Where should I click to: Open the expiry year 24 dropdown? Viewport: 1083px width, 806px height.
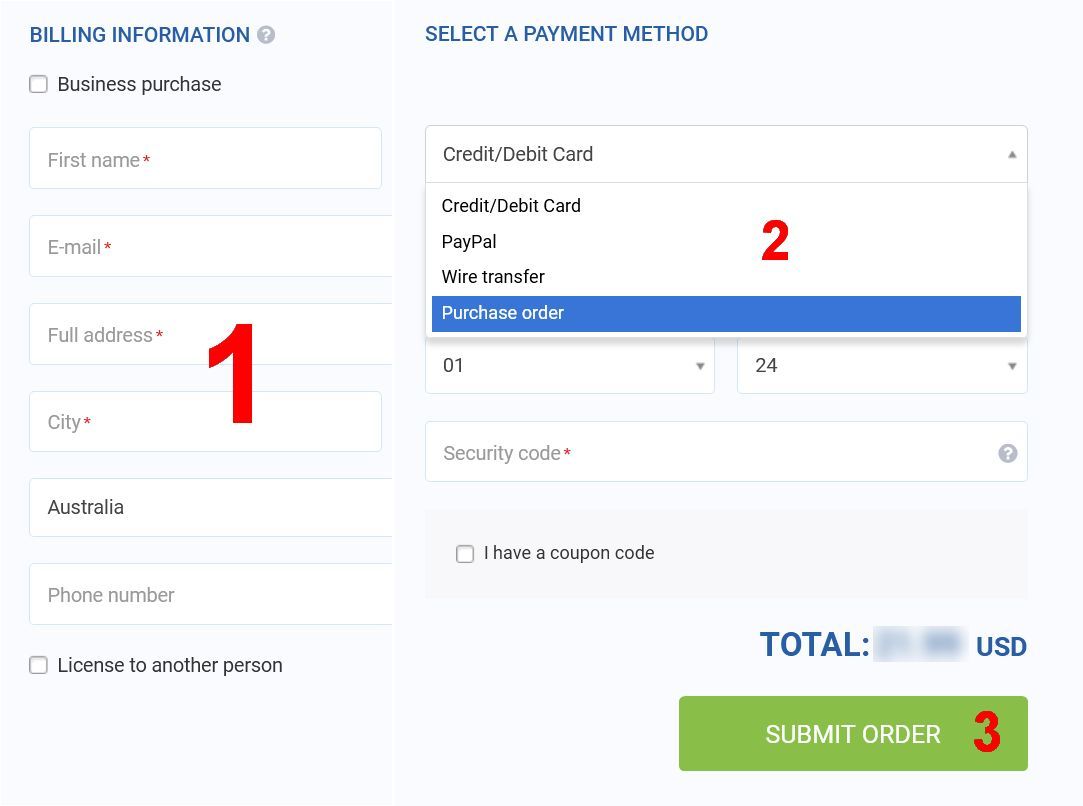(x=882, y=365)
